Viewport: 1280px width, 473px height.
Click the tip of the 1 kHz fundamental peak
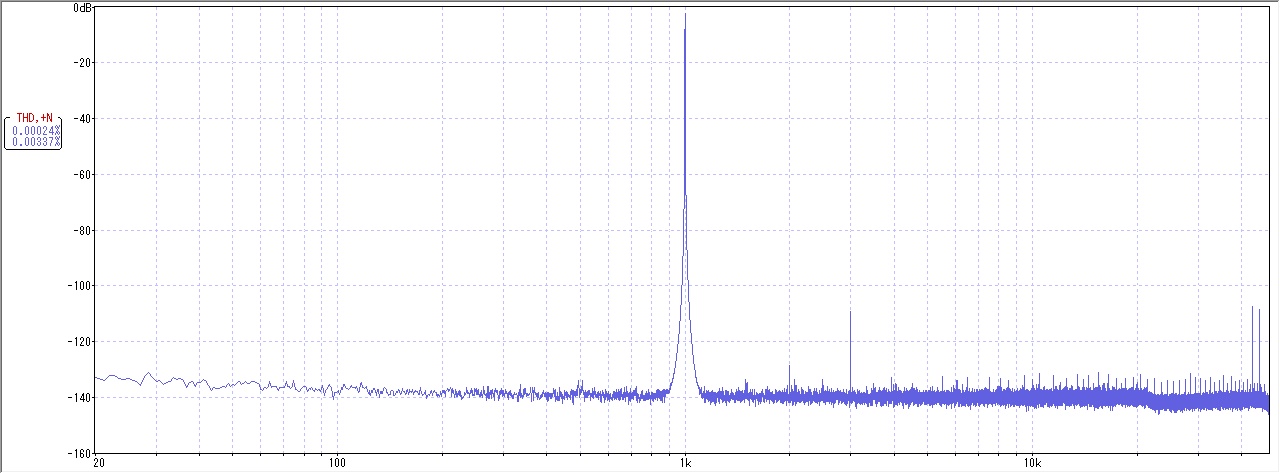685,14
